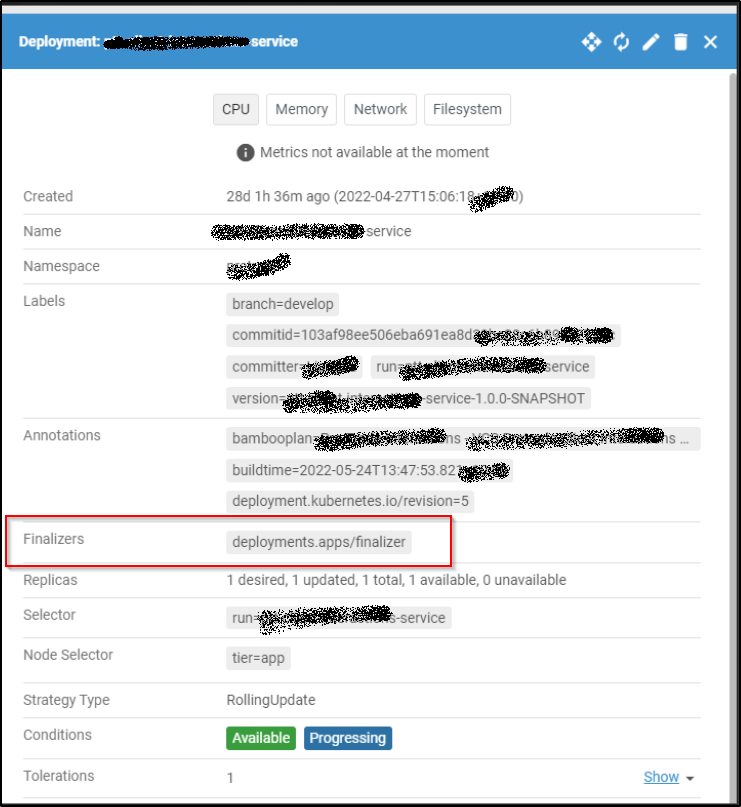Edit the deployment with pencil icon
The image size is (741, 807).
click(x=651, y=42)
